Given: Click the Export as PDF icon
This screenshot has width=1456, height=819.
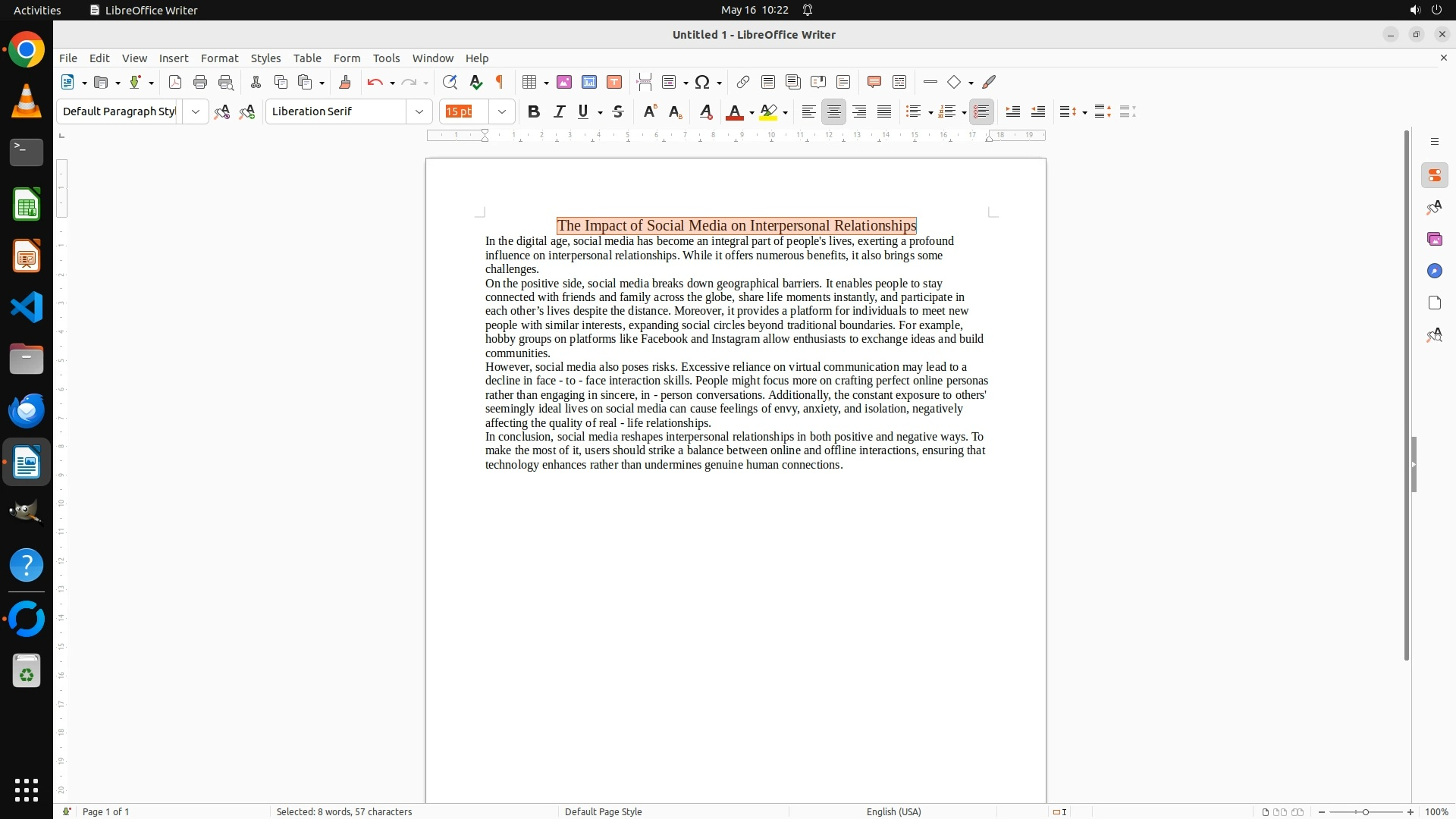Looking at the screenshot, I should click(175, 82).
